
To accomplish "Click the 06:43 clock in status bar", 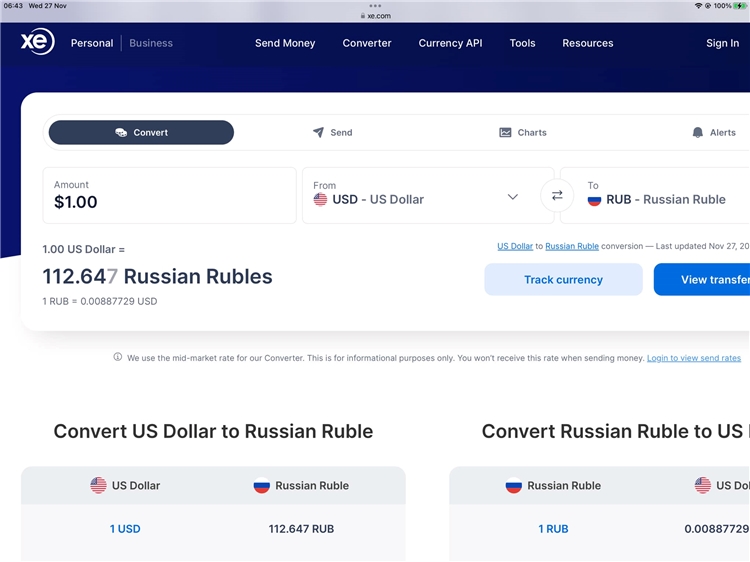I will 13,6.
